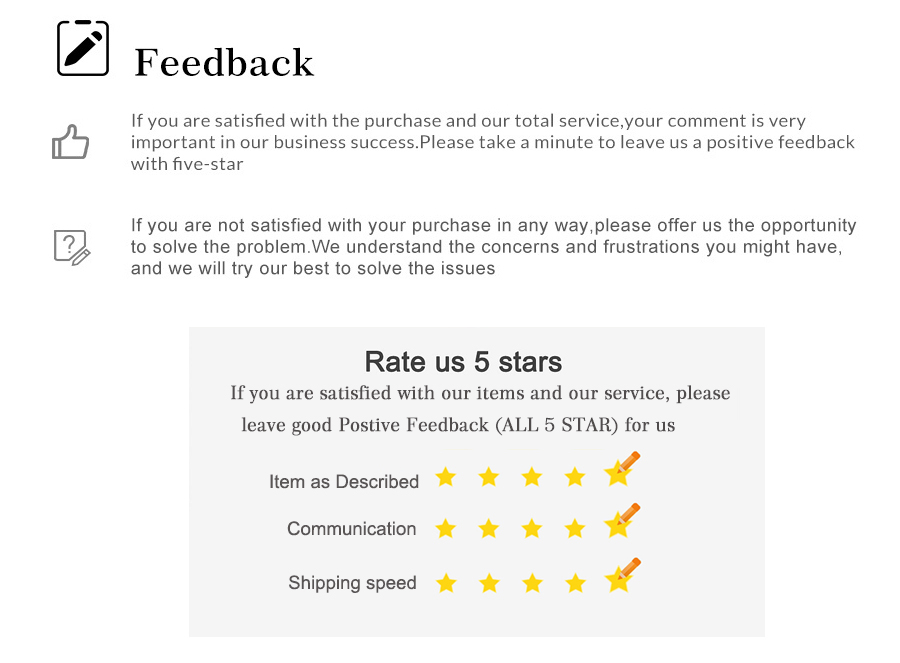The image size is (900, 663).
Task: Click the Rate us 5 stars heading
Action: (x=463, y=362)
